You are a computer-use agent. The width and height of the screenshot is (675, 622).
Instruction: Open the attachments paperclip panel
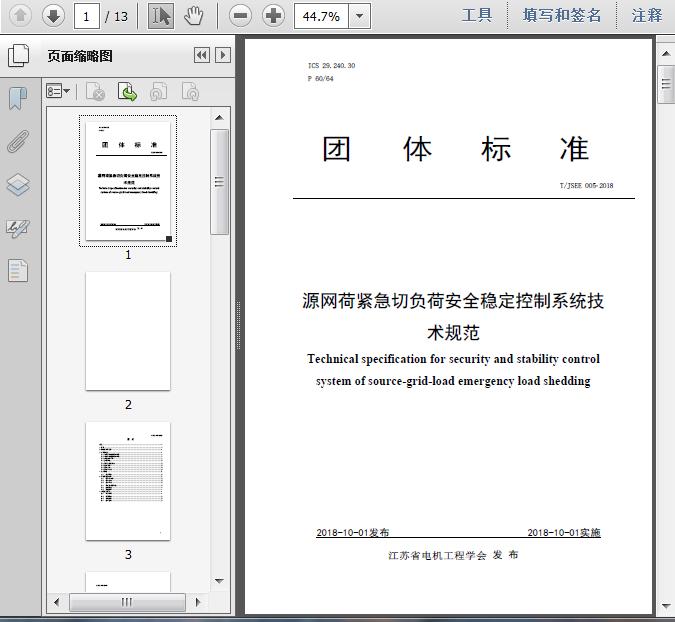pyautogui.click(x=18, y=141)
